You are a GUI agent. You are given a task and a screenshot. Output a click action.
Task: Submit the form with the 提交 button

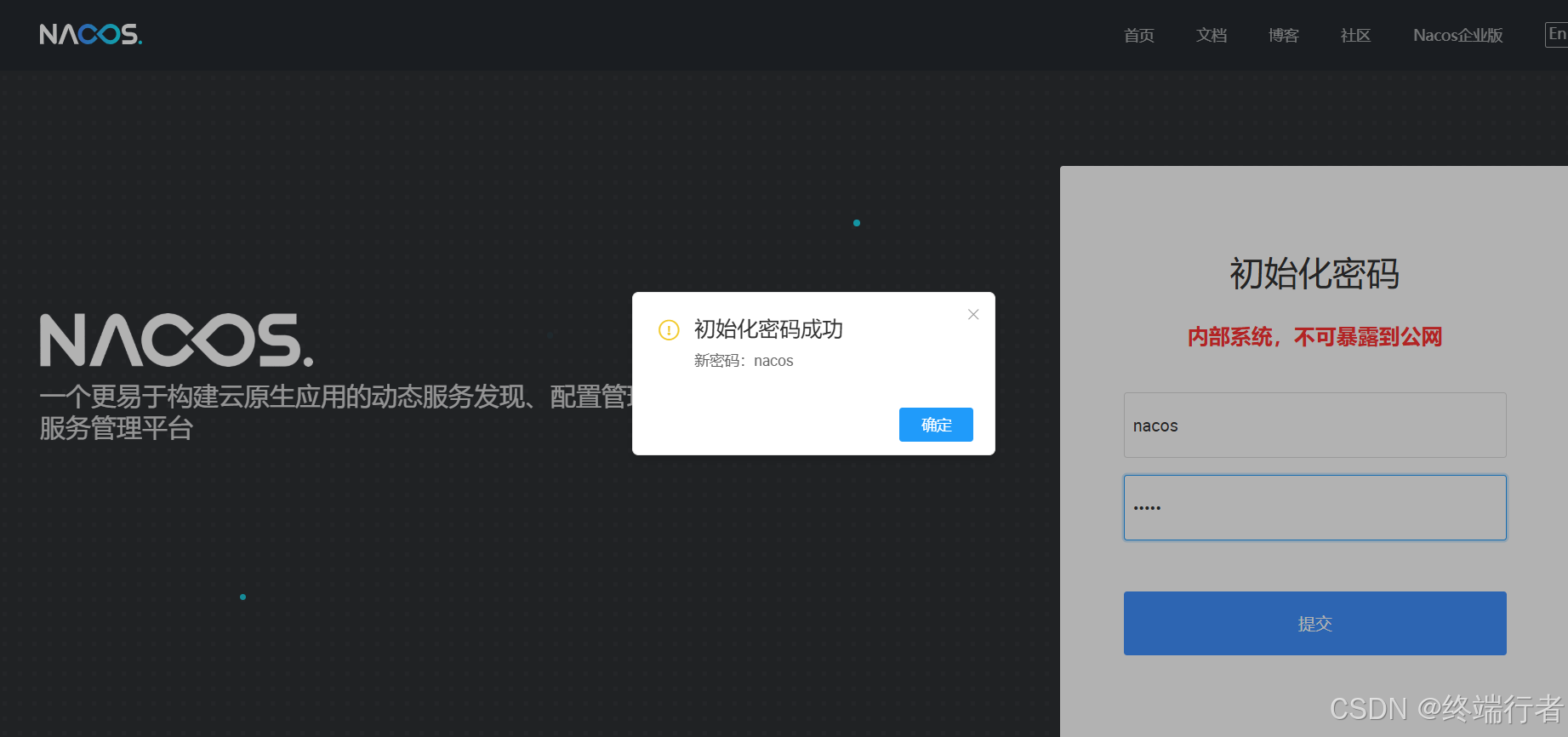click(x=1314, y=623)
